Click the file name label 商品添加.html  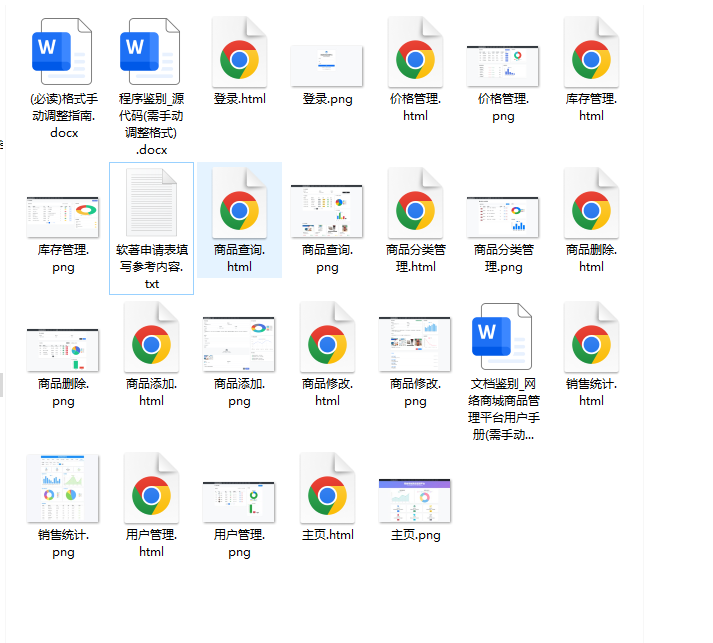(x=151, y=392)
